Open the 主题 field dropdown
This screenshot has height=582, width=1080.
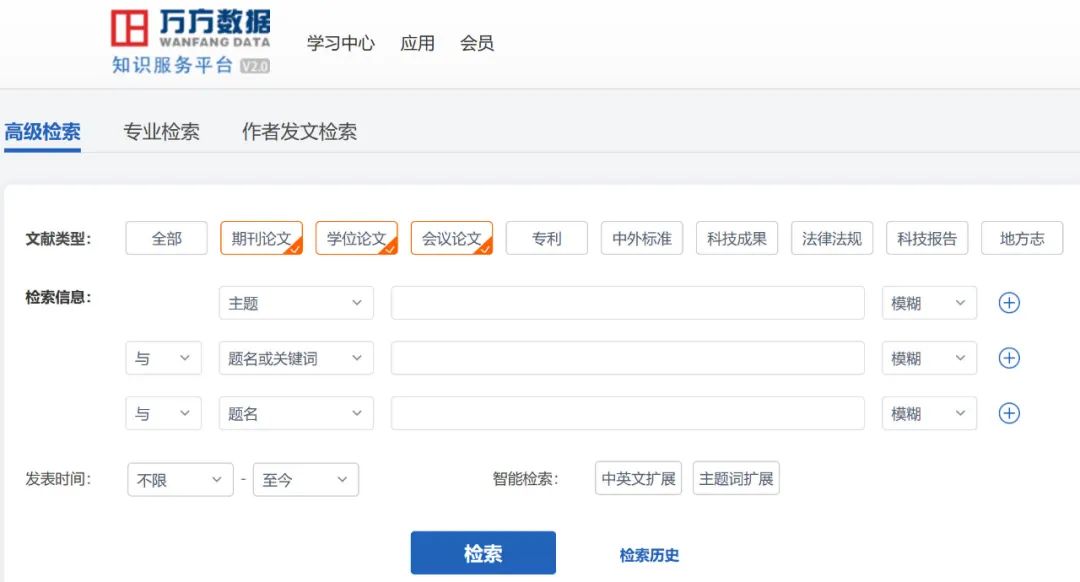(296, 303)
